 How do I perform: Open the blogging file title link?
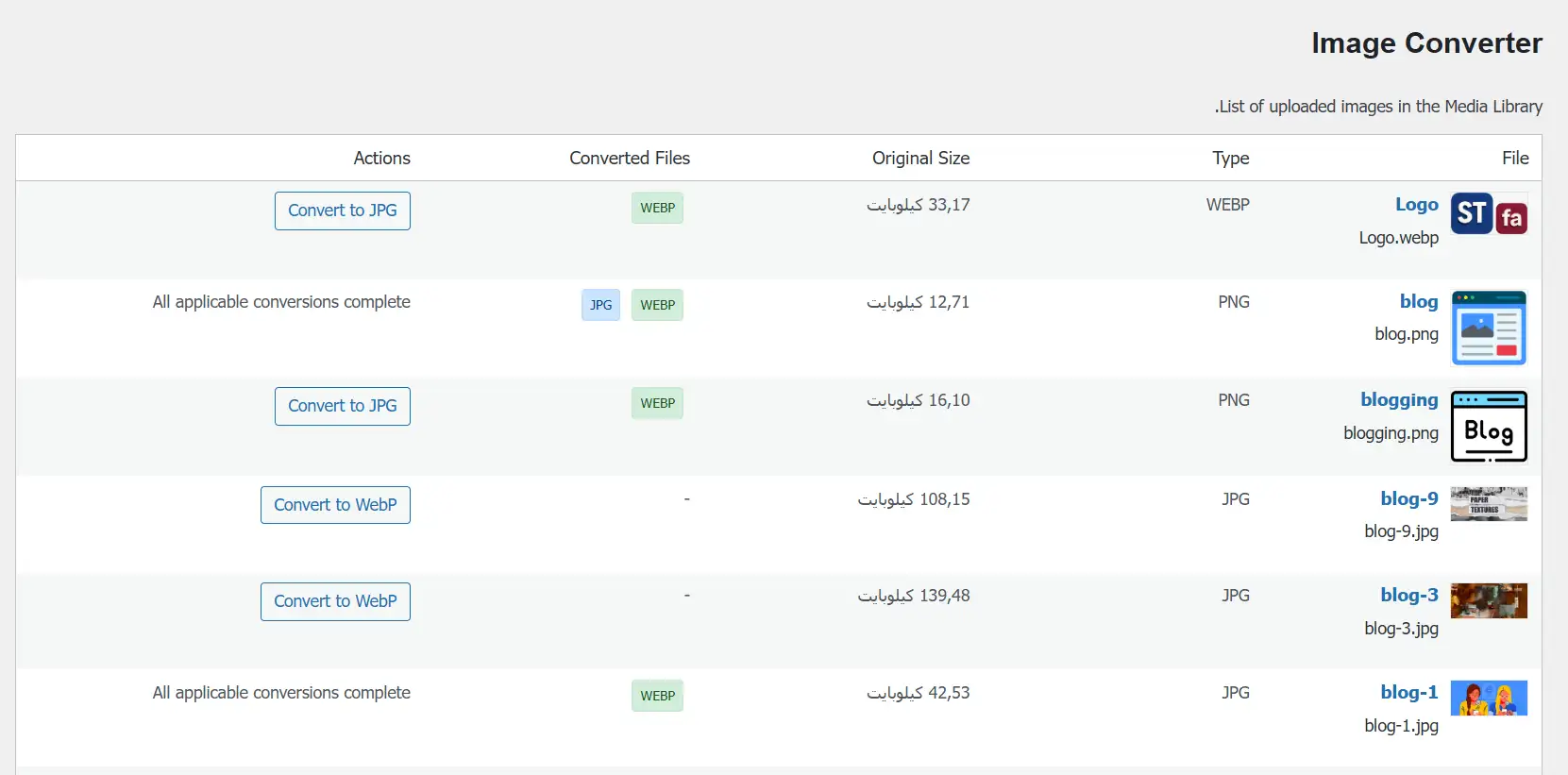(x=1399, y=399)
